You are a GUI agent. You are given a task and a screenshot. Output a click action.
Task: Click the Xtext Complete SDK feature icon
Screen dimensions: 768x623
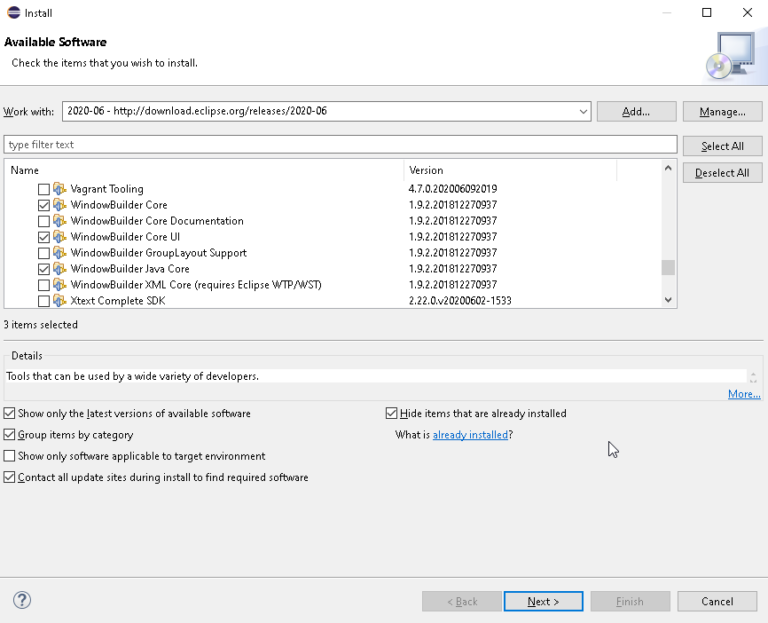(x=60, y=300)
